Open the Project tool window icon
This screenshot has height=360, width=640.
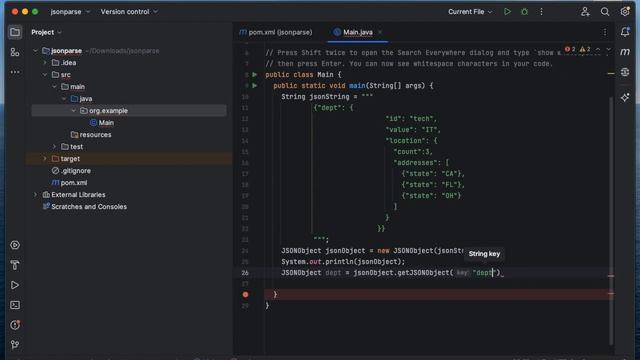pyautogui.click(x=15, y=32)
